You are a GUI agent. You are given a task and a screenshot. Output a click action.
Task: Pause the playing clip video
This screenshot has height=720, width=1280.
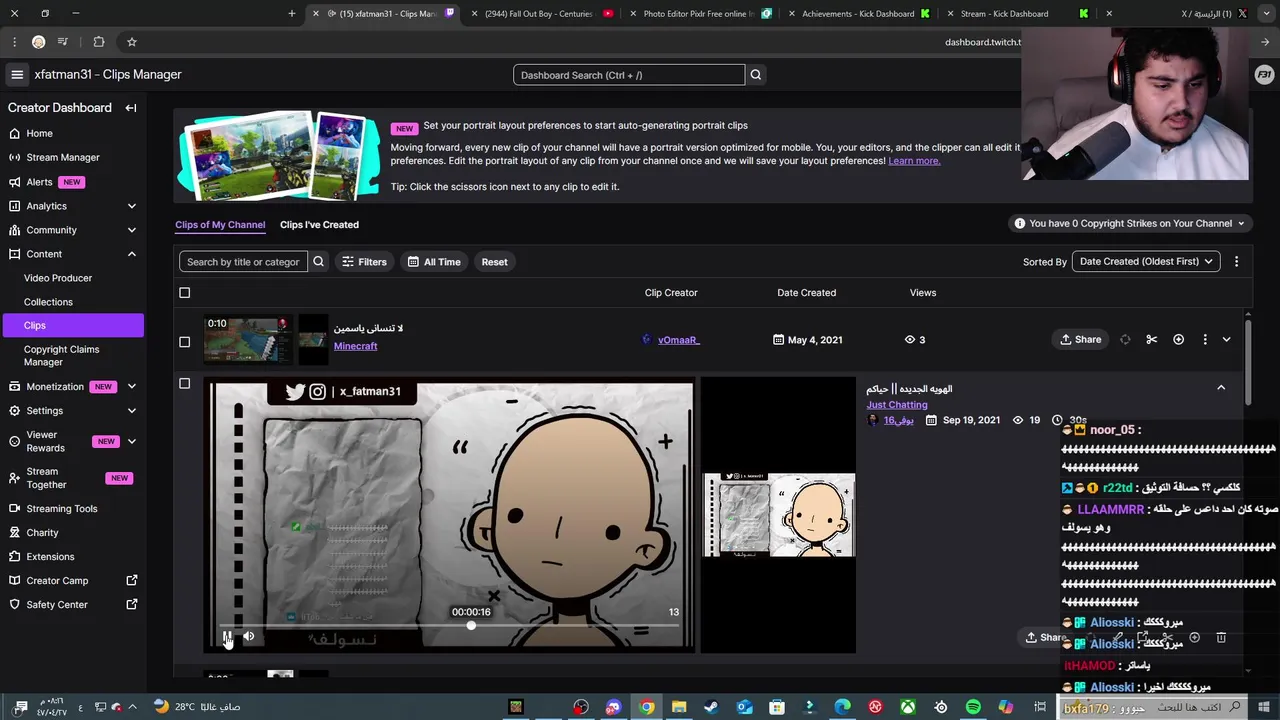click(228, 636)
